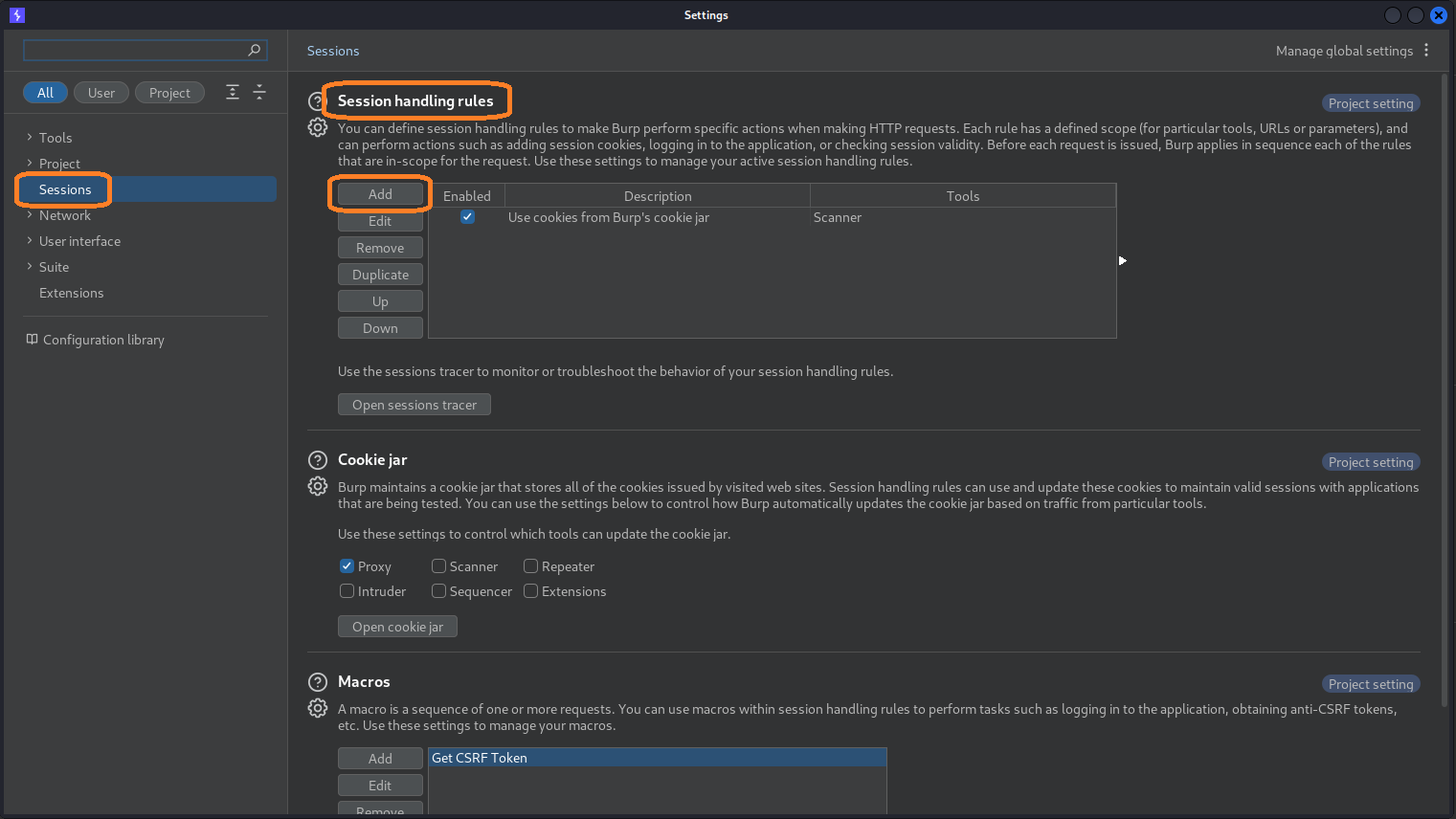Expand the Tools settings category
The image size is (1456, 819).
click(28, 137)
